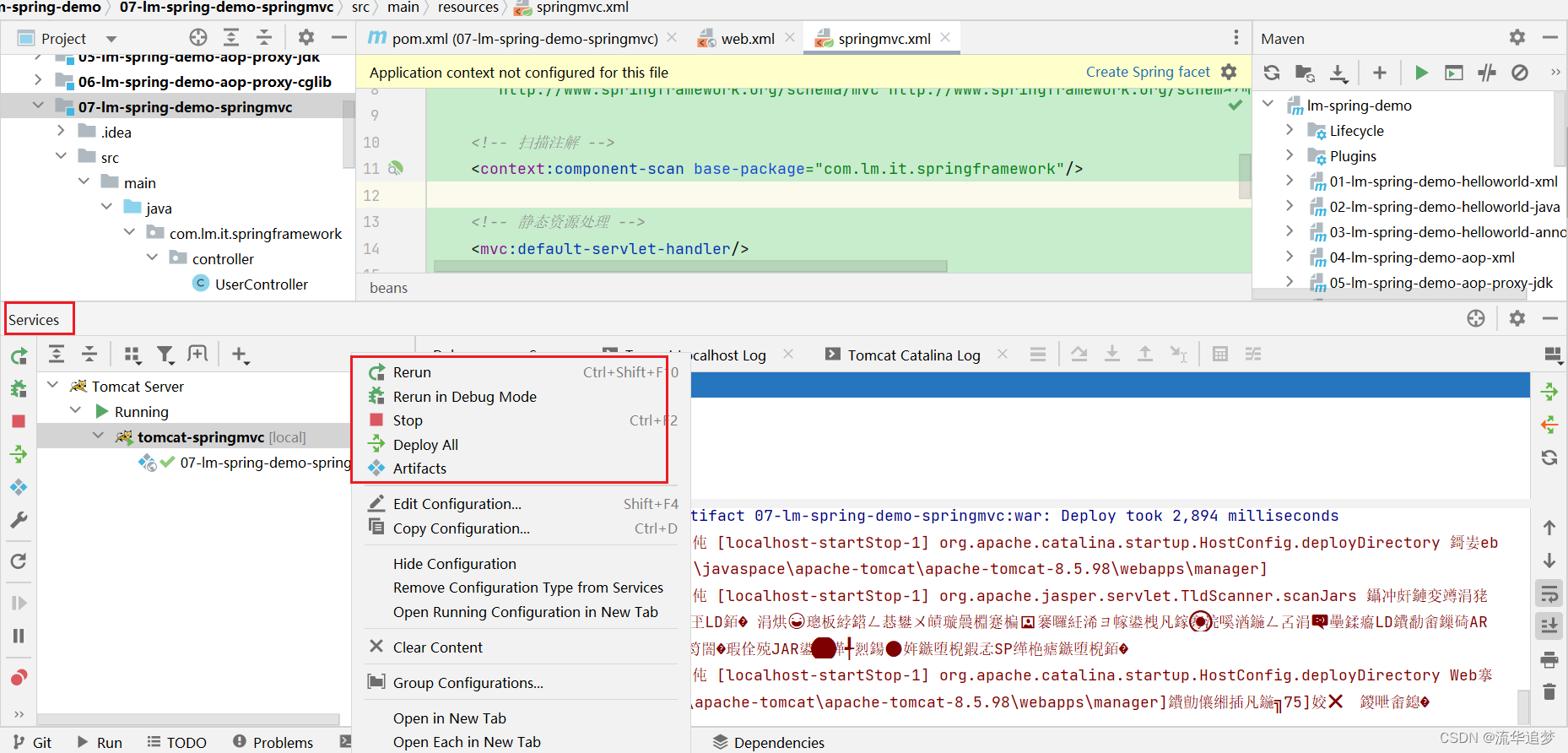Collapse 07-lm-spring-demo-springmvc project node
The width and height of the screenshot is (1568, 753).
click(x=38, y=106)
